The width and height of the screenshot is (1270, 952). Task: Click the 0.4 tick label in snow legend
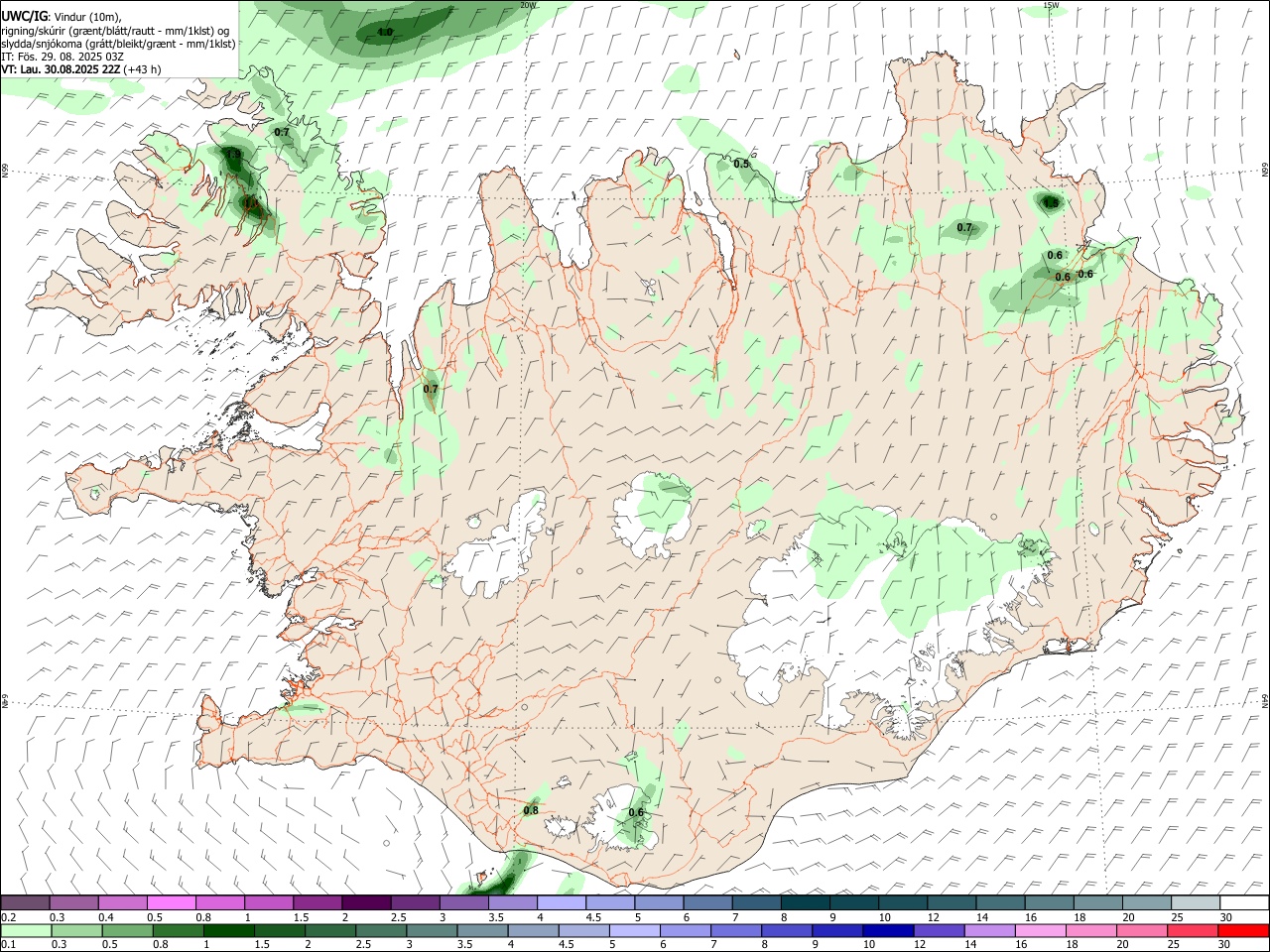coord(106,917)
